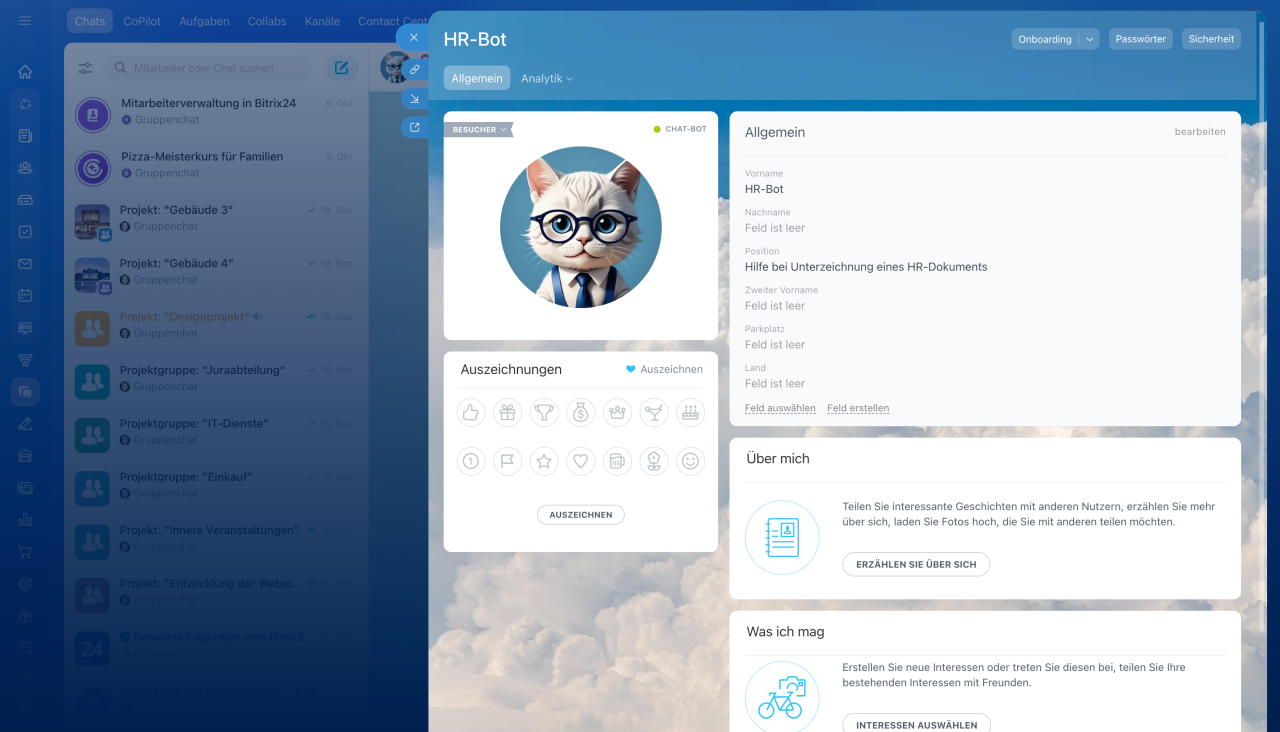Pick the star award badge
Viewport: 1280px width, 732px height.
click(x=544, y=461)
